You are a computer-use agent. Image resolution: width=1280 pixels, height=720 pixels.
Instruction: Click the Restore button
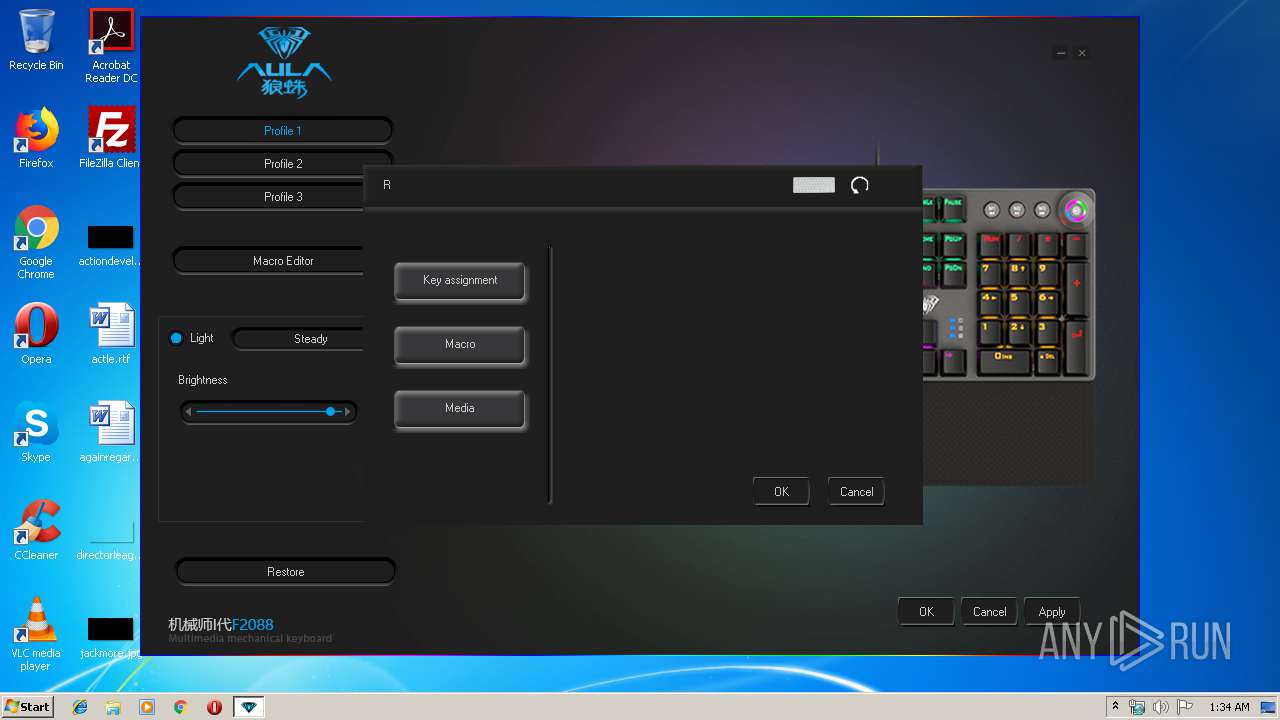pyautogui.click(x=285, y=572)
